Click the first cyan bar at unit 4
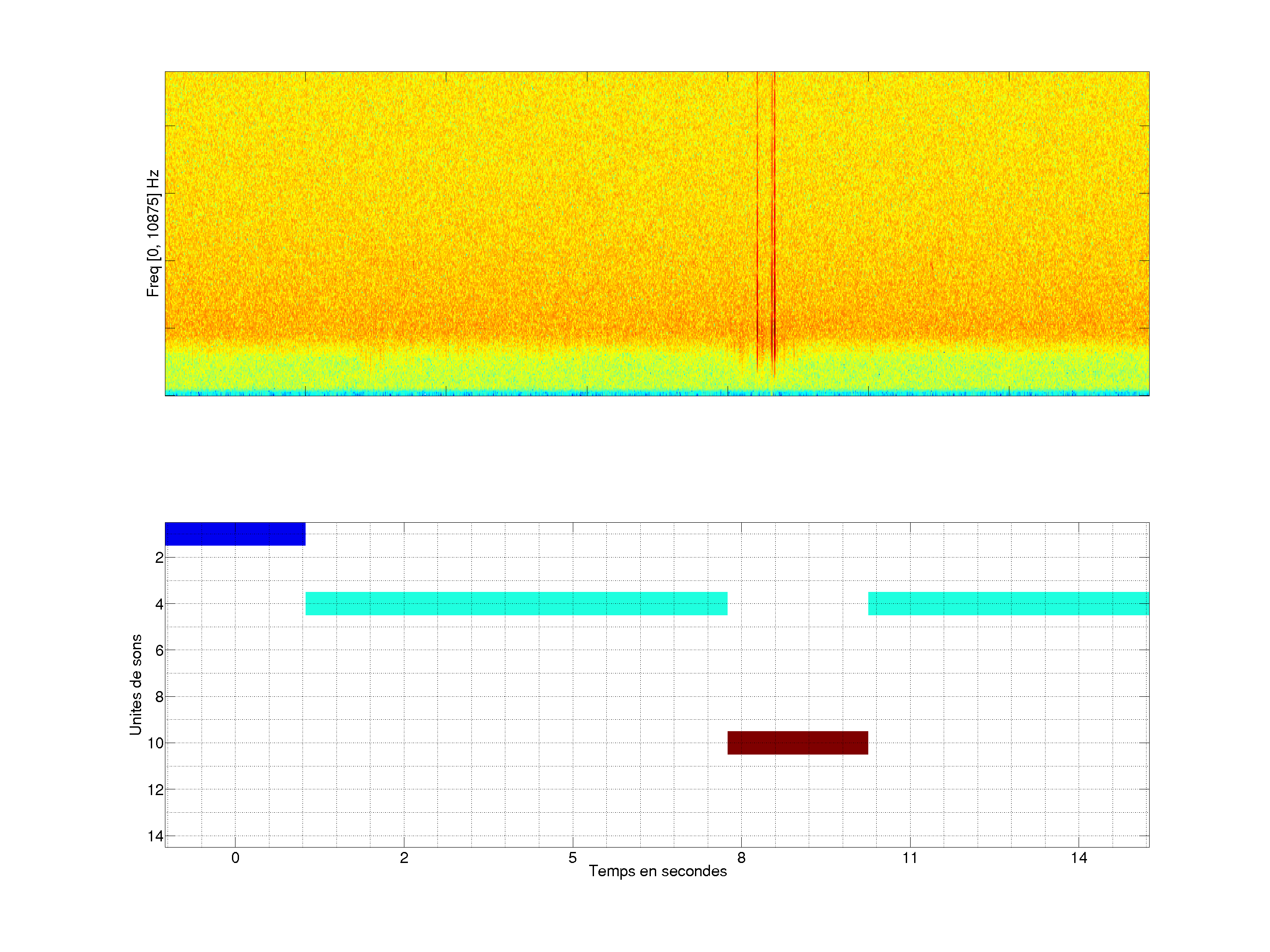This screenshot has height=952, width=1270. tap(516, 604)
